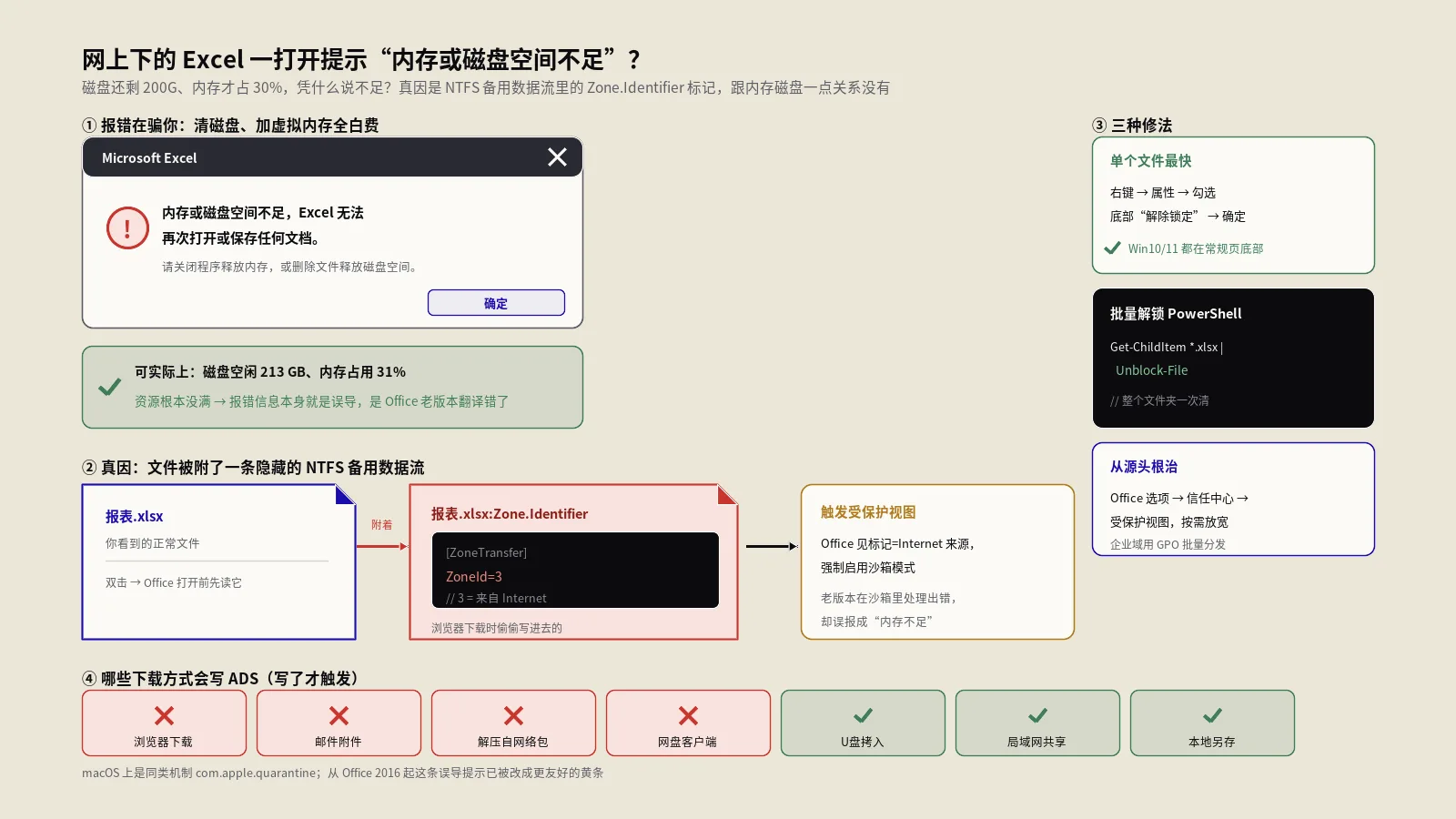Click the 强制启用沙箱模式 line

coord(868,568)
